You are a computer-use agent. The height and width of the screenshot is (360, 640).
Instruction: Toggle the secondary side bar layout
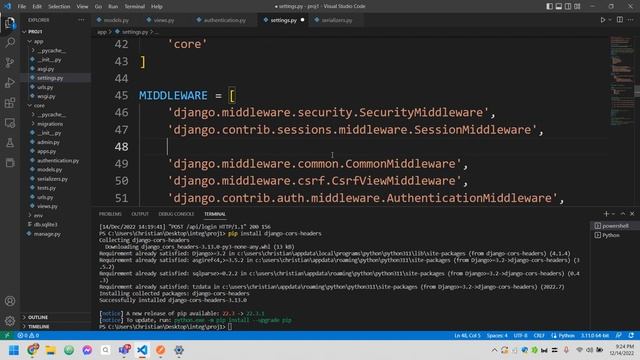pyautogui.click(x=568, y=6)
